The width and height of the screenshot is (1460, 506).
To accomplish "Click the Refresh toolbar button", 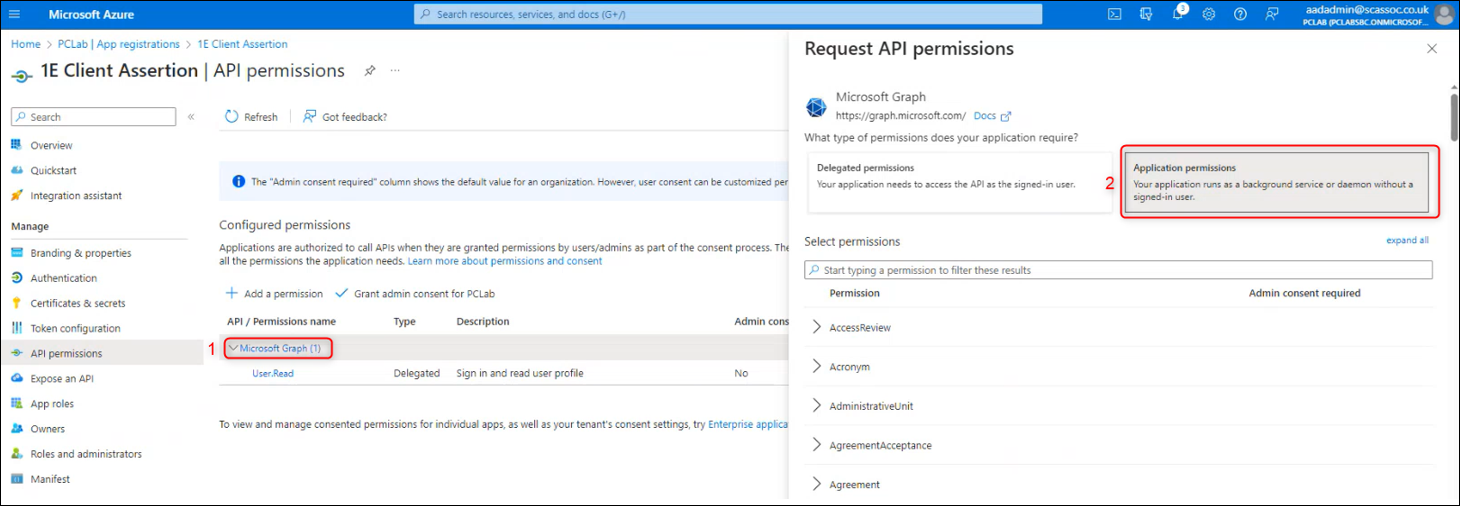I will pyautogui.click(x=251, y=117).
